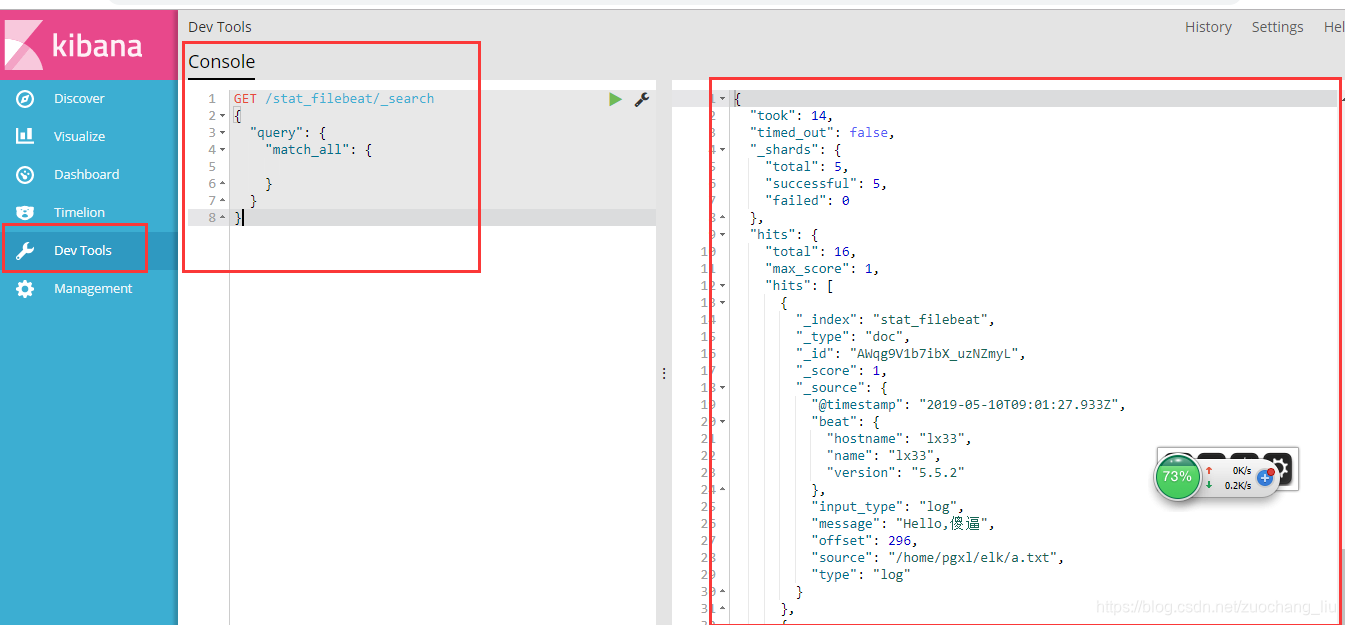Open the History panel
This screenshot has height=625, width=1345.
(1208, 27)
